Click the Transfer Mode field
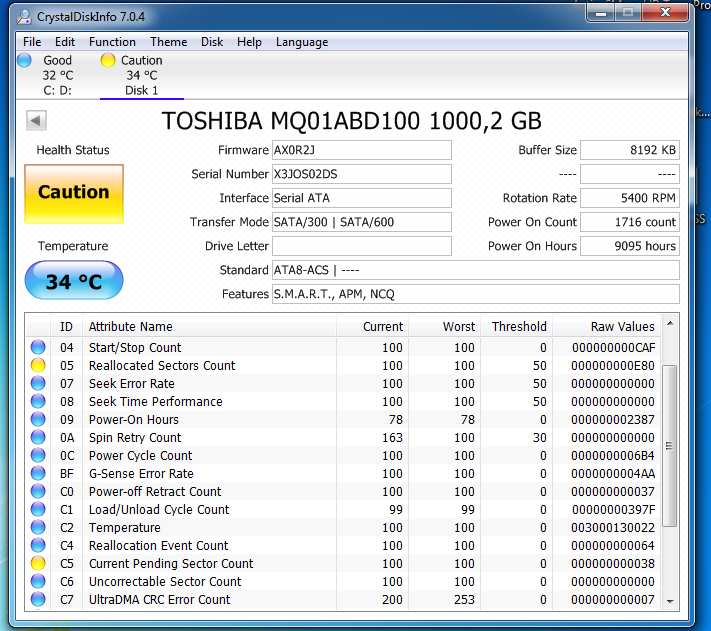Image resolution: width=711 pixels, height=631 pixels. click(x=361, y=222)
